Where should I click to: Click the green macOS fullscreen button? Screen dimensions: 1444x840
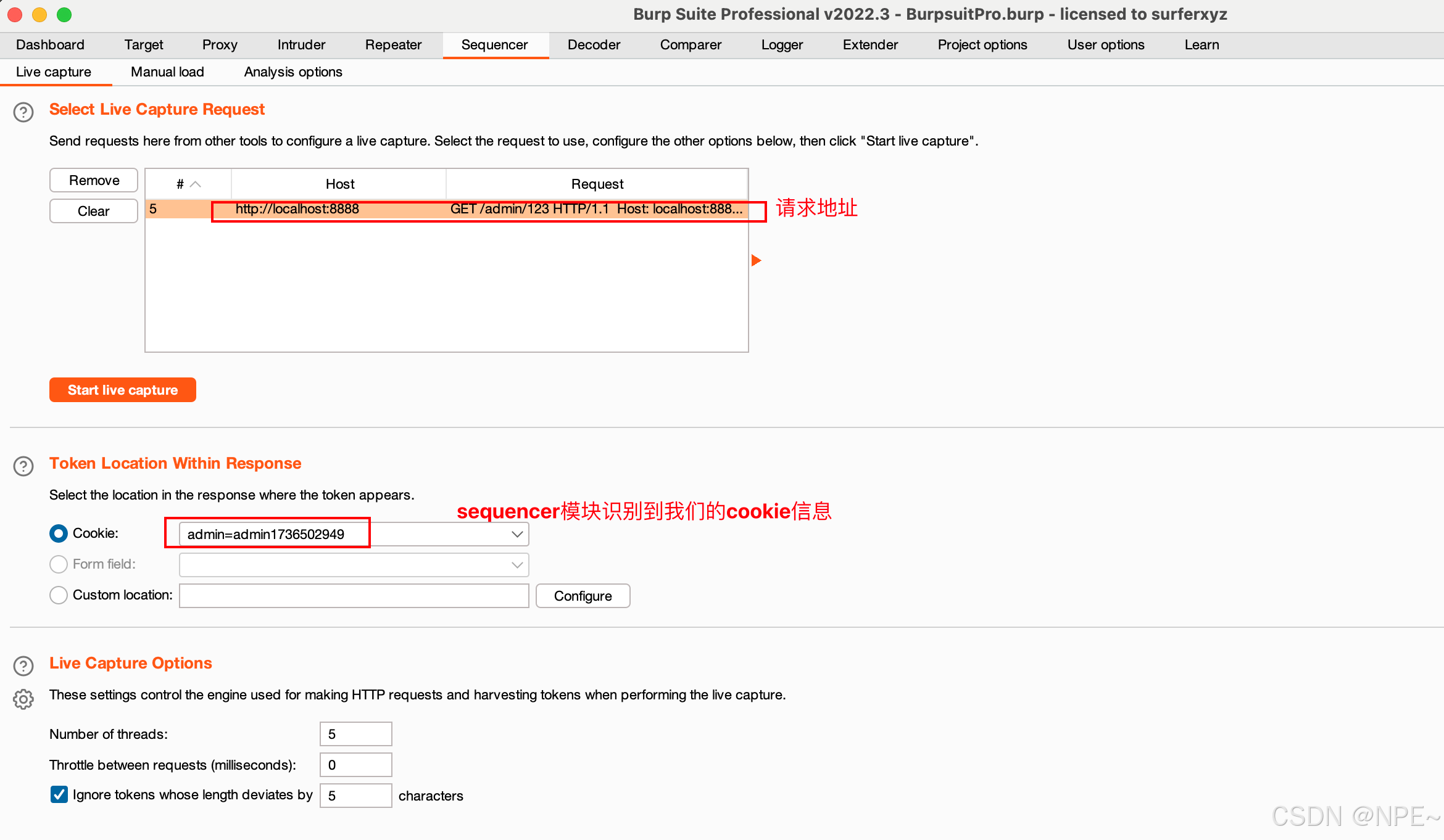64,14
